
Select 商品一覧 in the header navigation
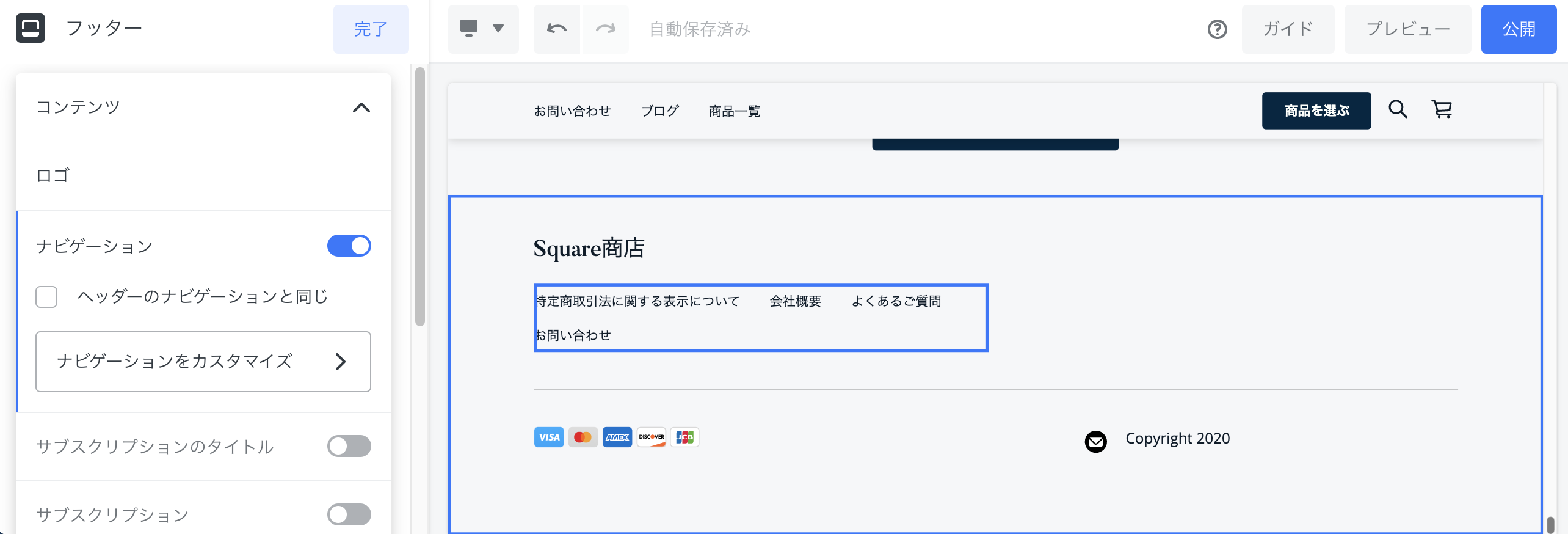click(734, 111)
